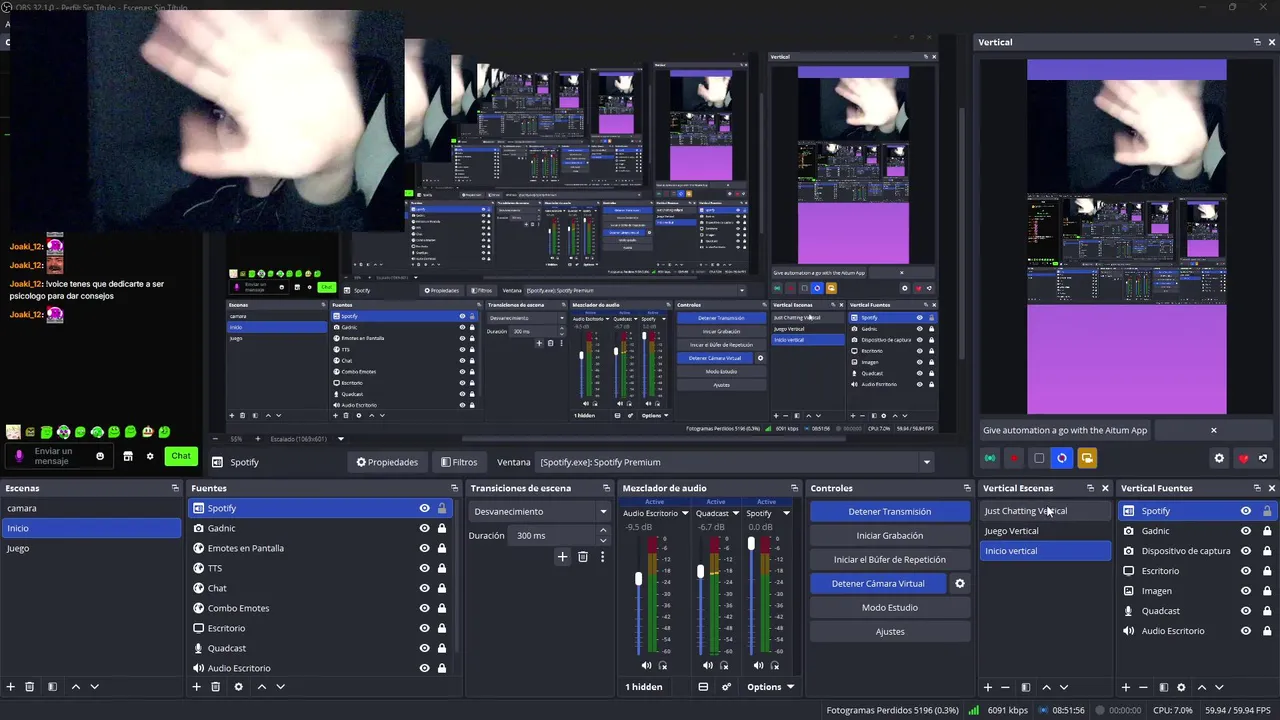Delete selected scene with Escenas trash icon
Image resolution: width=1280 pixels, height=720 pixels.
pos(30,687)
